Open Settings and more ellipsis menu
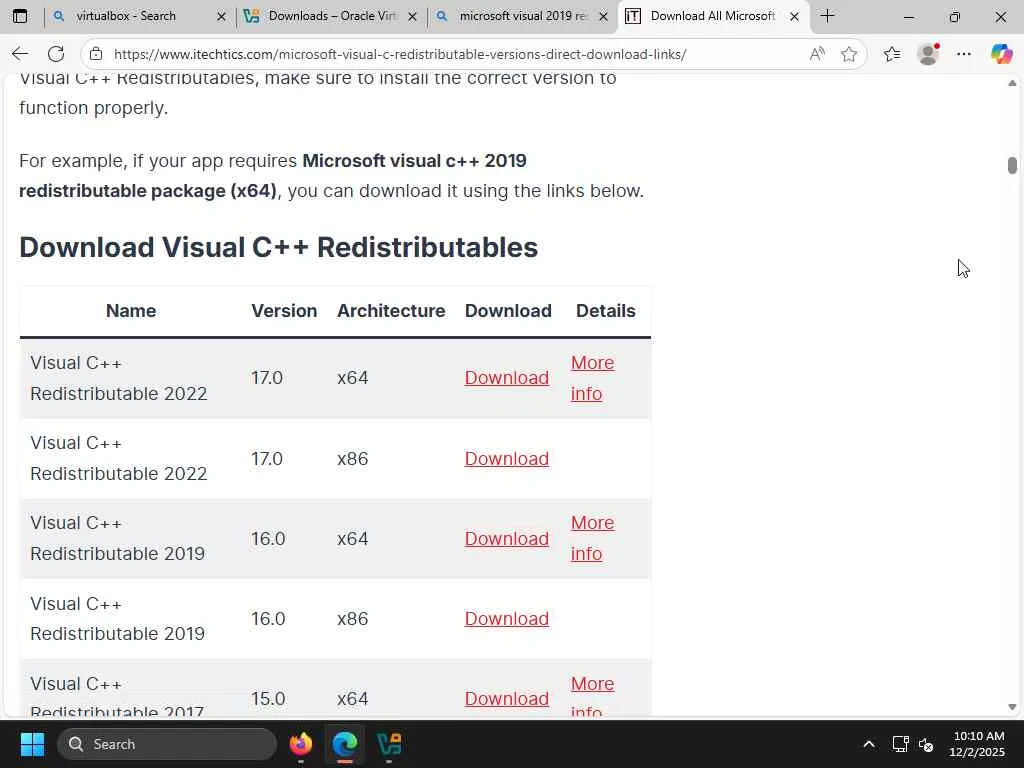This screenshot has width=1024, height=768. pos(964,54)
